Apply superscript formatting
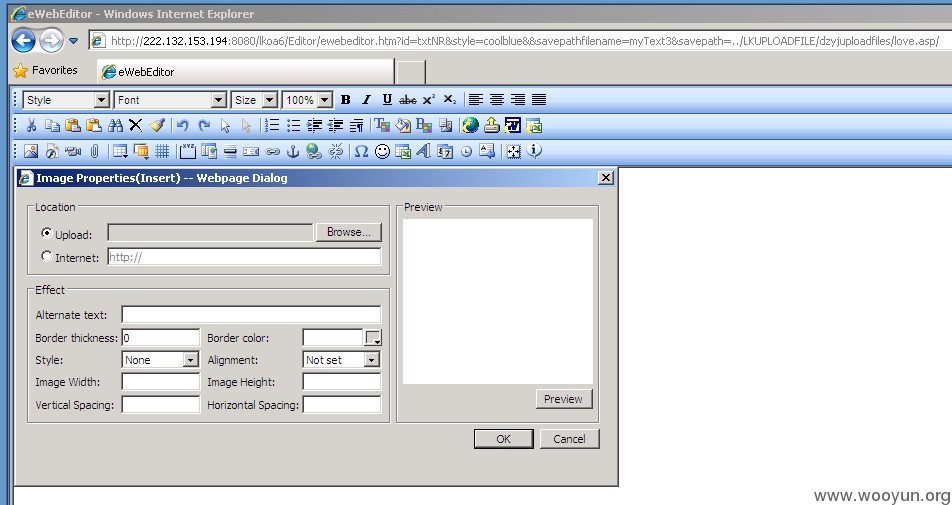Viewport: 952px width, 505px height. (429, 100)
